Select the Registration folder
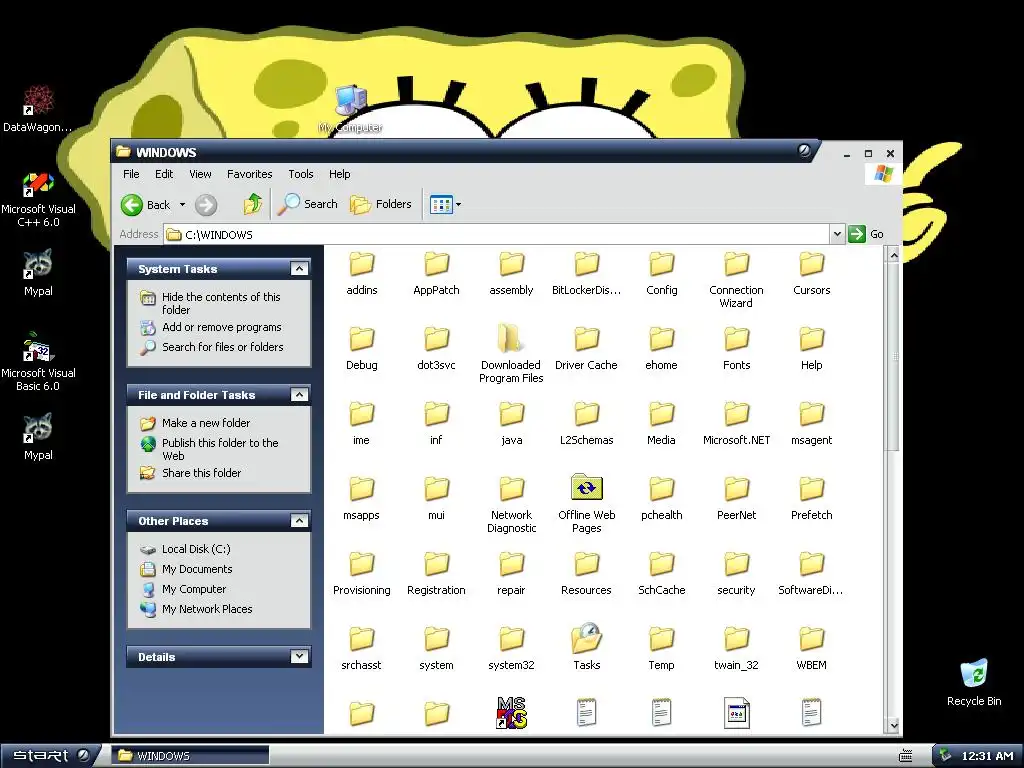 [436, 575]
